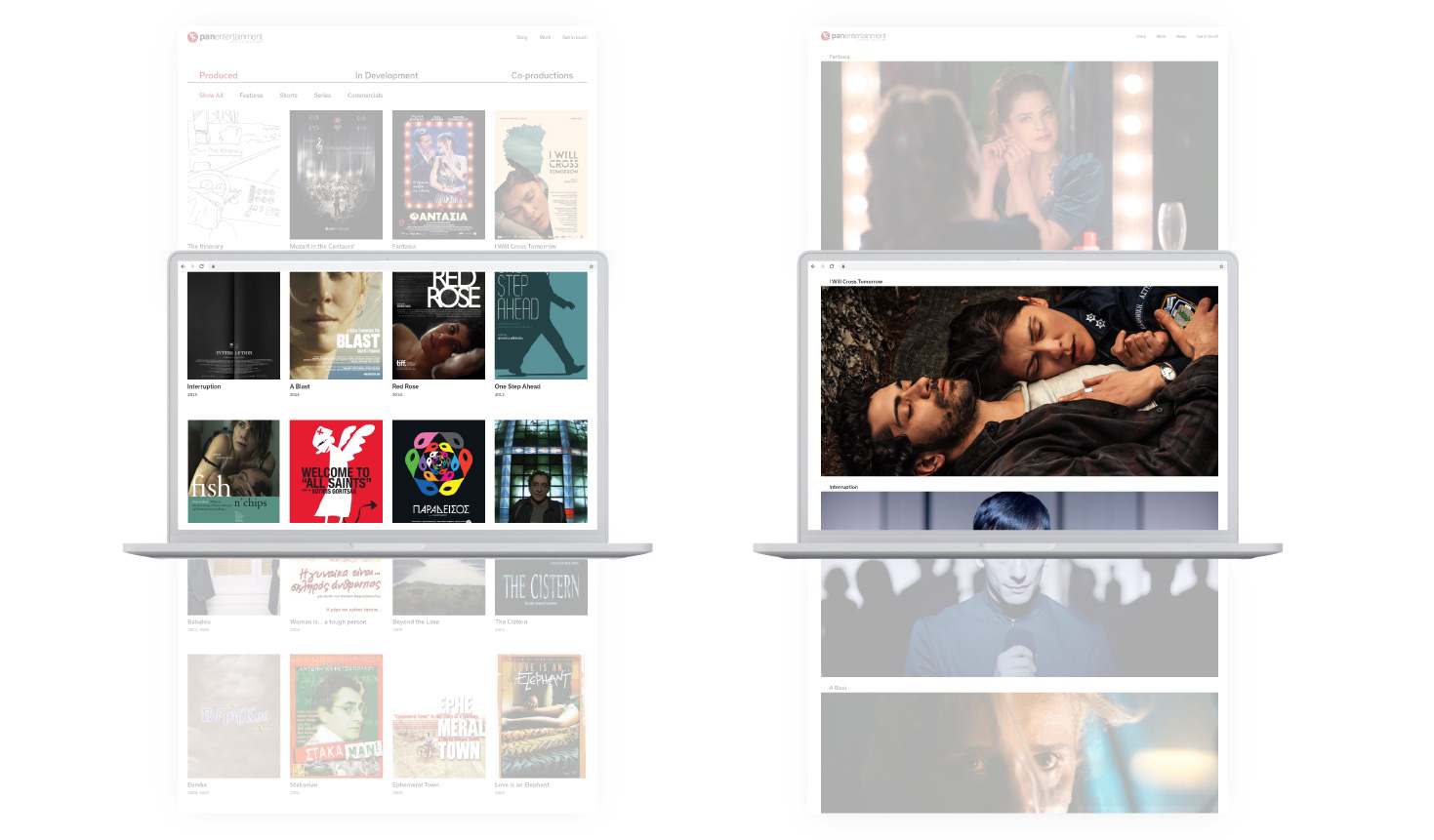This screenshot has width=1434, height=840.
Task: Open poster of man before glass wall
Action: pos(541,471)
